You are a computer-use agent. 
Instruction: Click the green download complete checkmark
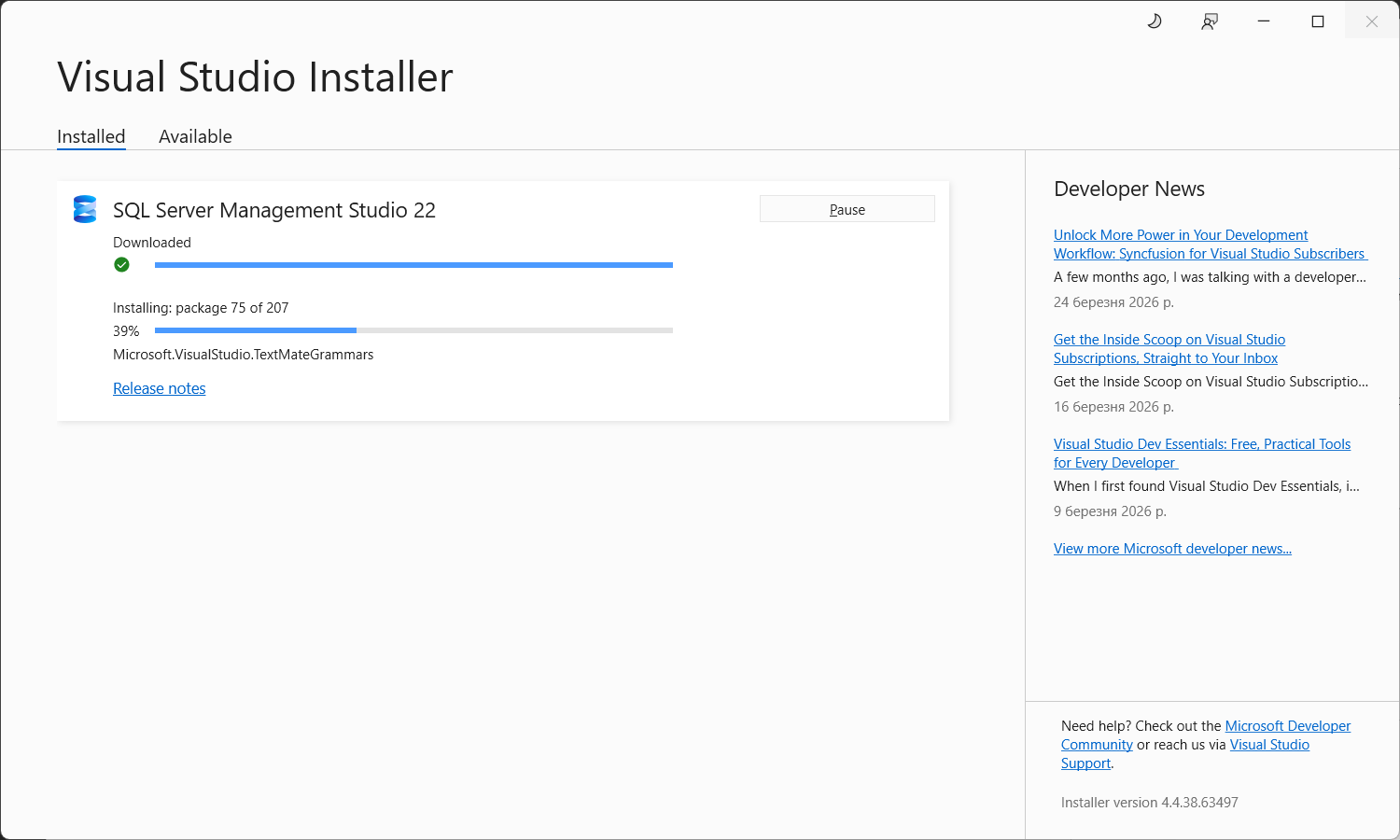coord(121,265)
